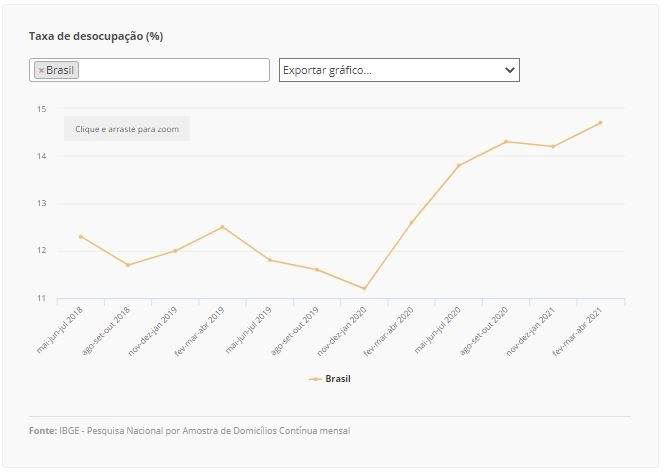664x473 pixels.
Task: Click the nov-dez-jan 2019 data point
Action: (x=175, y=251)
